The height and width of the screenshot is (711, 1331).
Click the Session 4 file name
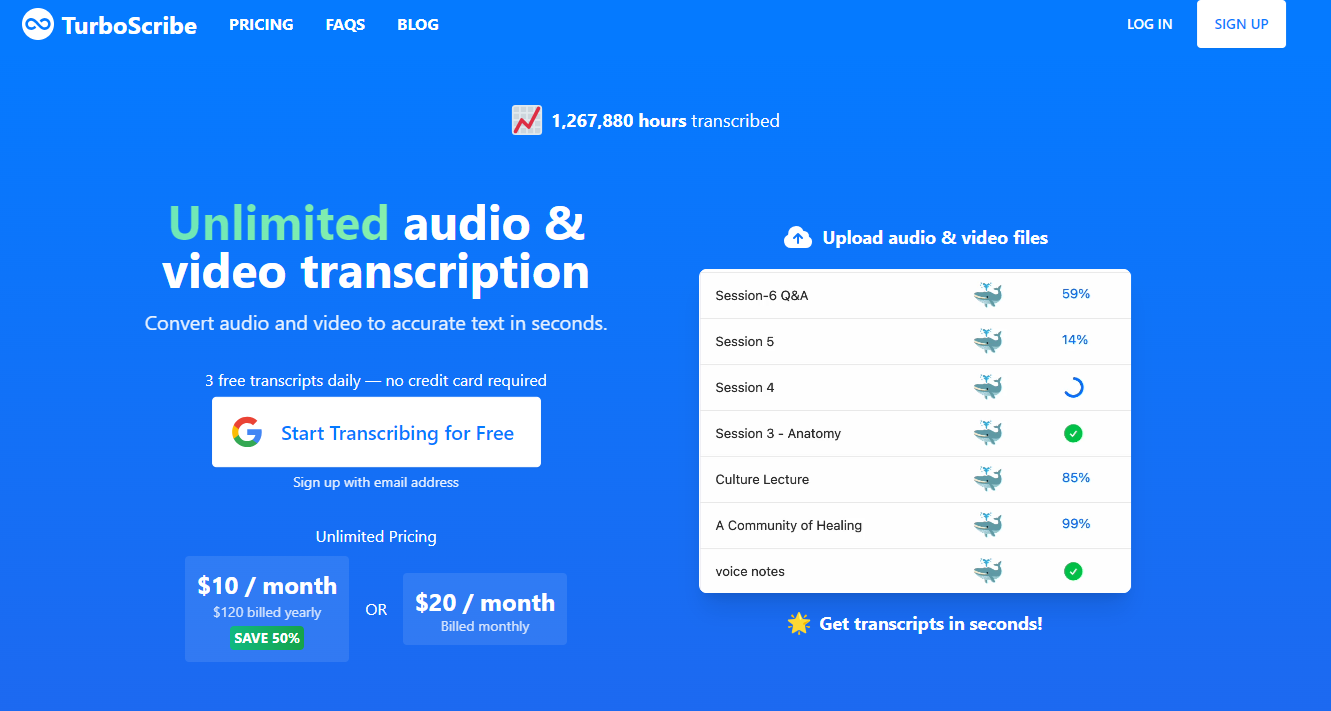click(745, 387)
